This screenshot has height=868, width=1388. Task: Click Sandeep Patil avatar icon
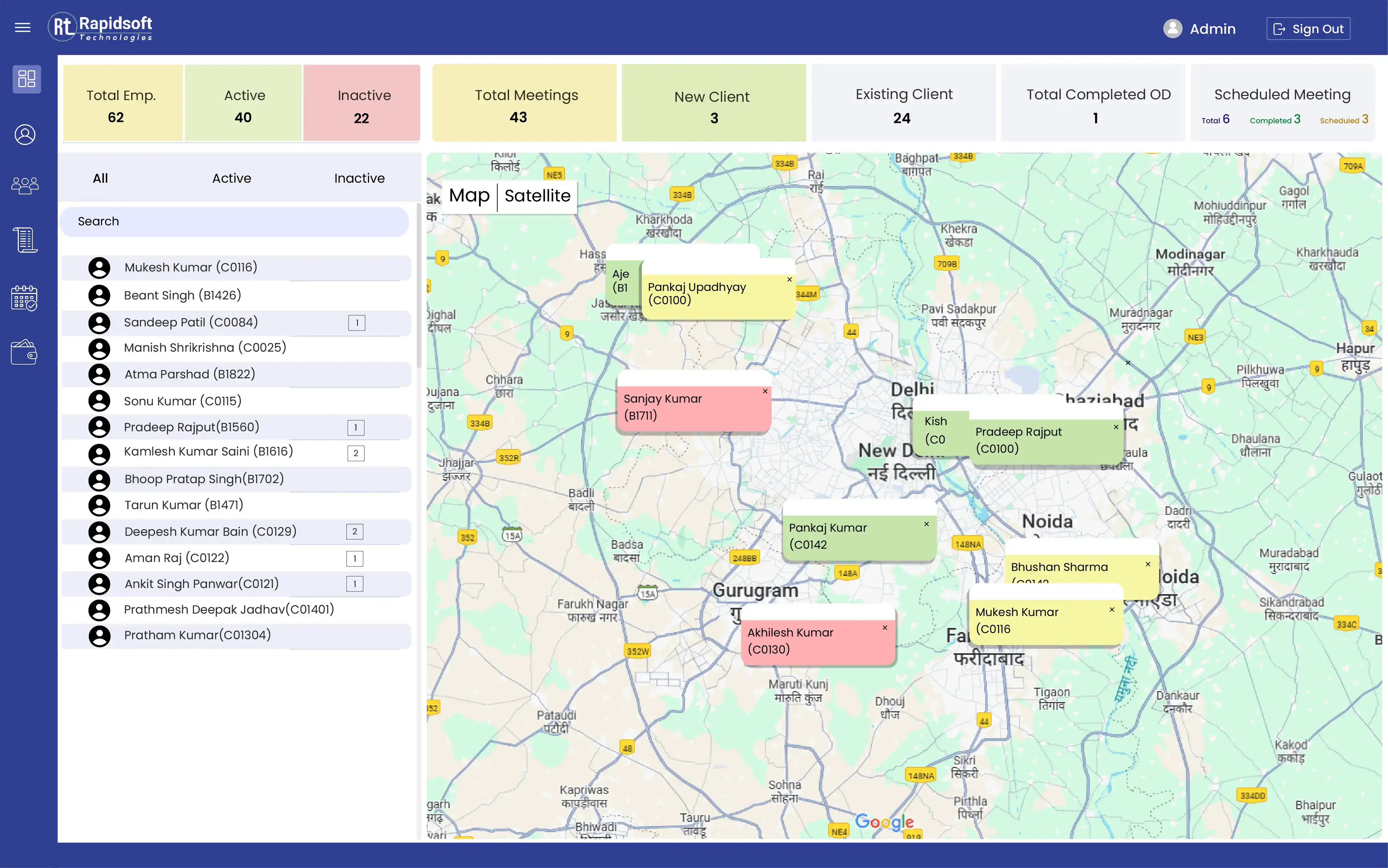(99, 323)
